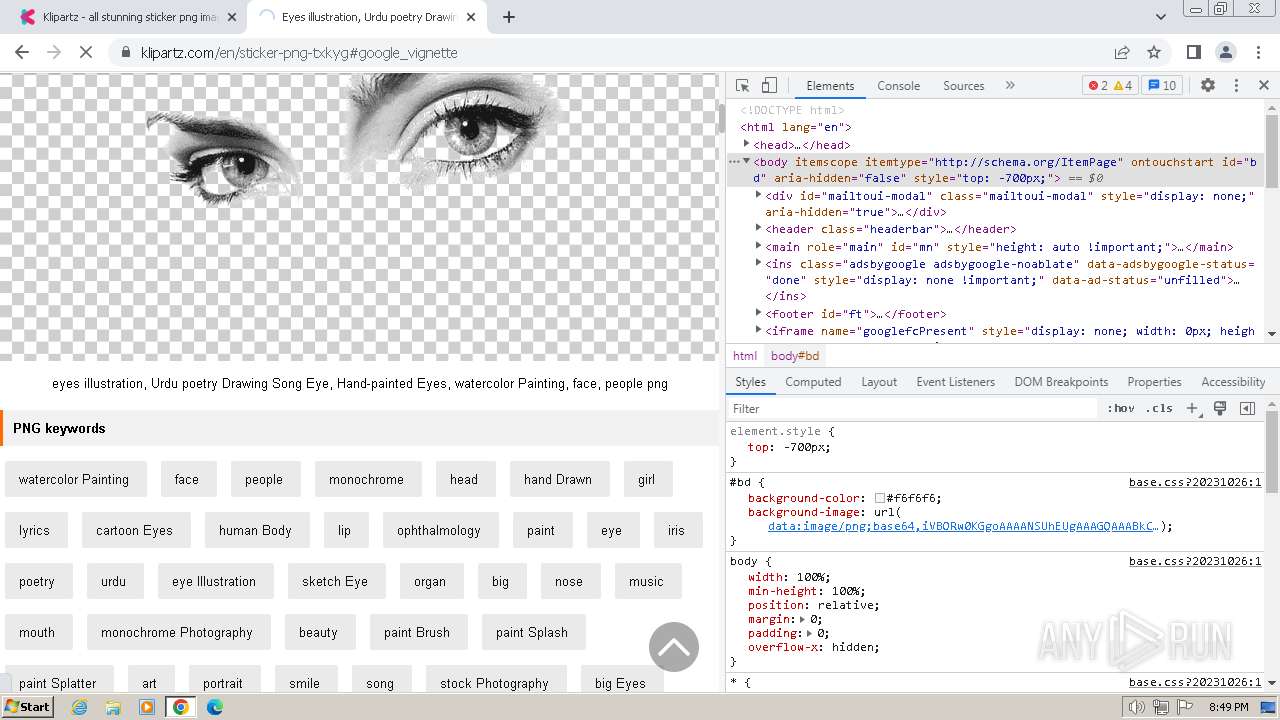
Task: Expand the footer#ft node
Action: (758, 313)
